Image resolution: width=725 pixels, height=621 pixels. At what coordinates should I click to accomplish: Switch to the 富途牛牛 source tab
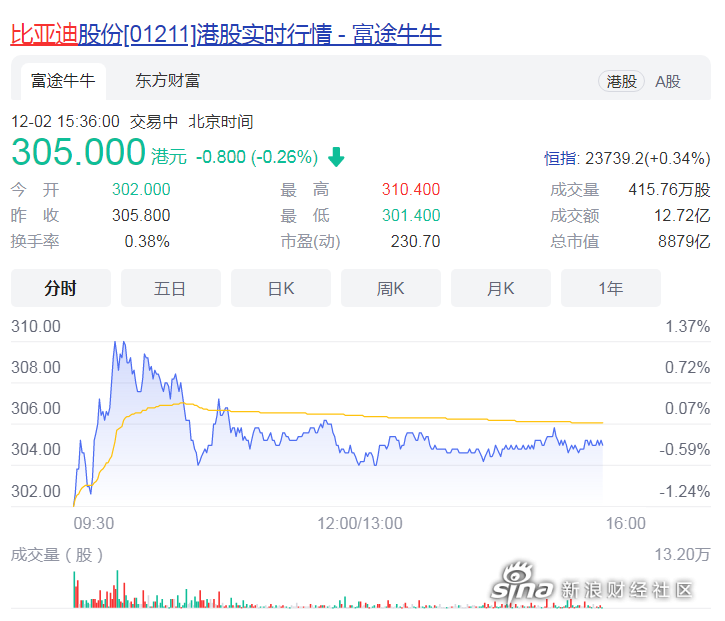pyautogui.click(x=63, y=81)
